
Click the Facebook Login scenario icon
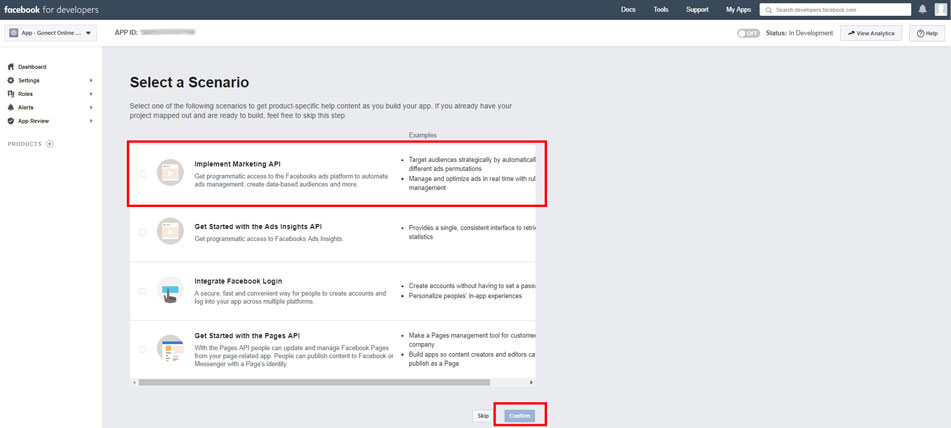[x=170, y=289]
